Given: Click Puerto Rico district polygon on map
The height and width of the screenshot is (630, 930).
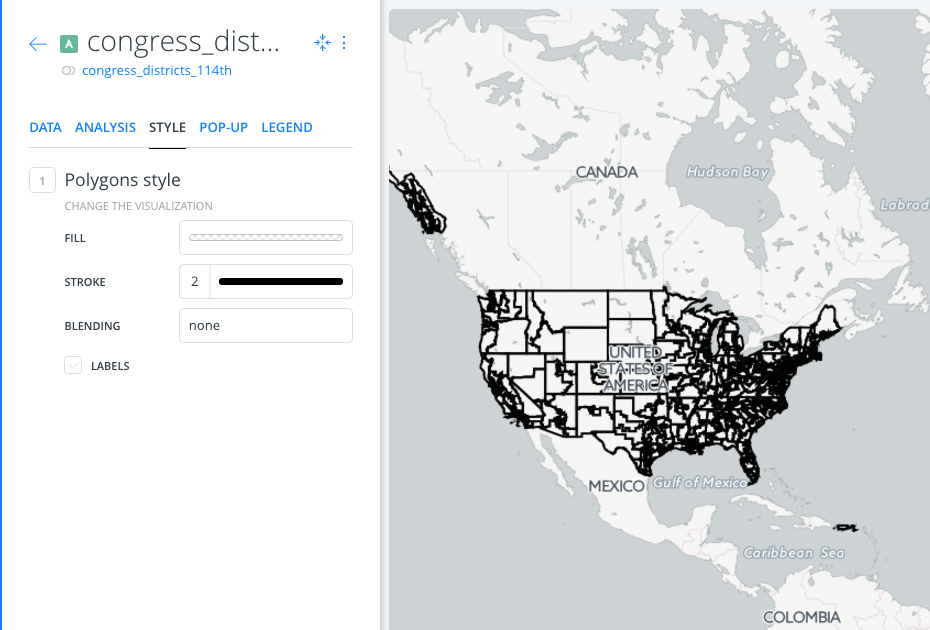Looking at the screenshot, I should pyautogui.click(x=845, y=527).
